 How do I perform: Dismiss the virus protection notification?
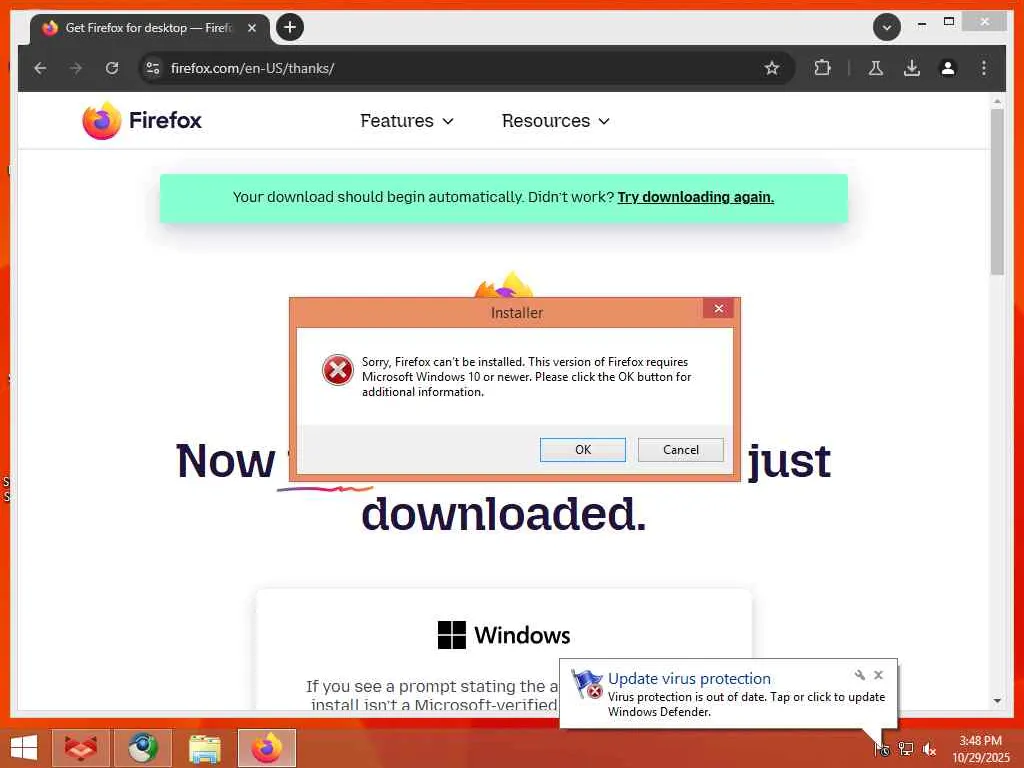tap(878, 675)
